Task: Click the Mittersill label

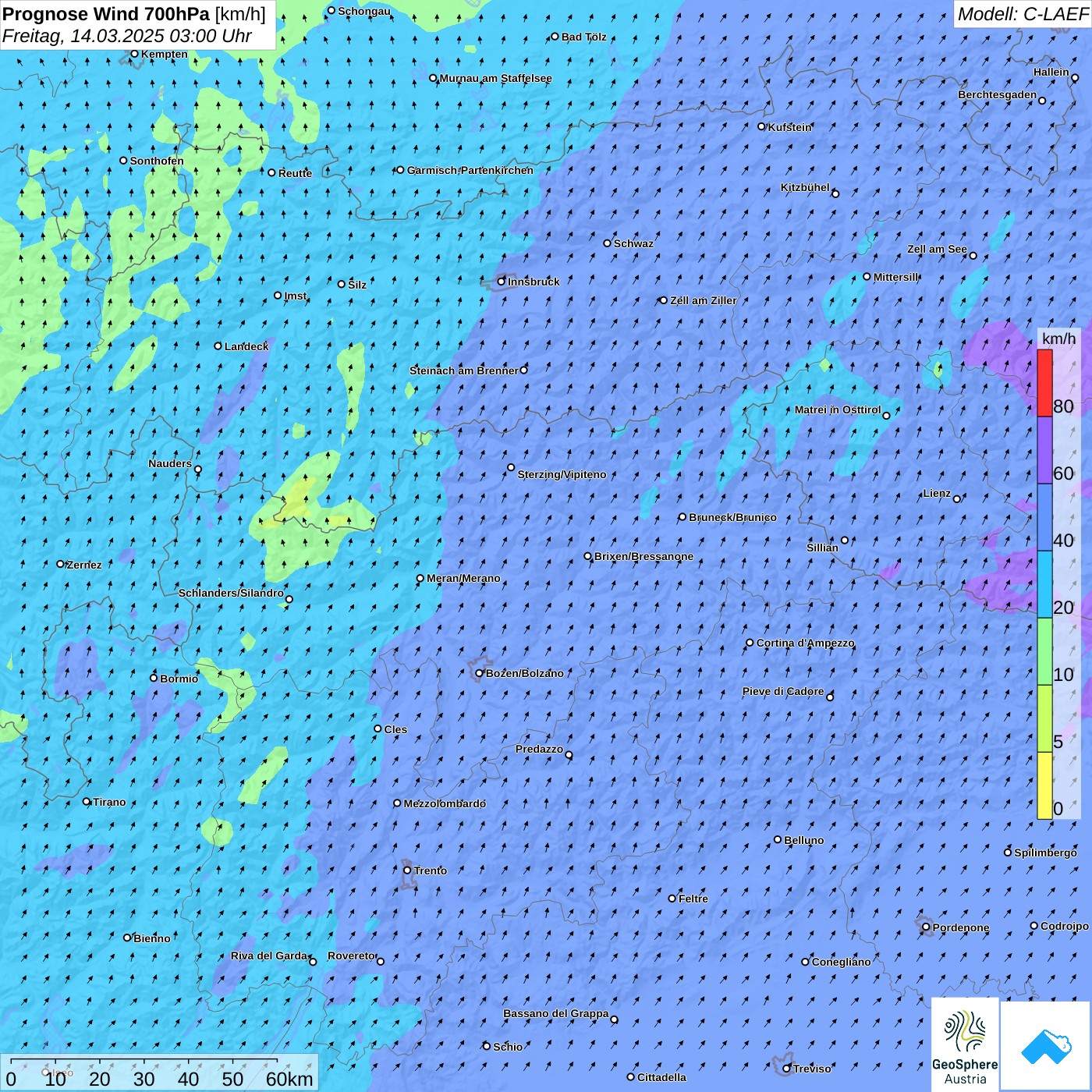Action: pos(896,277)
